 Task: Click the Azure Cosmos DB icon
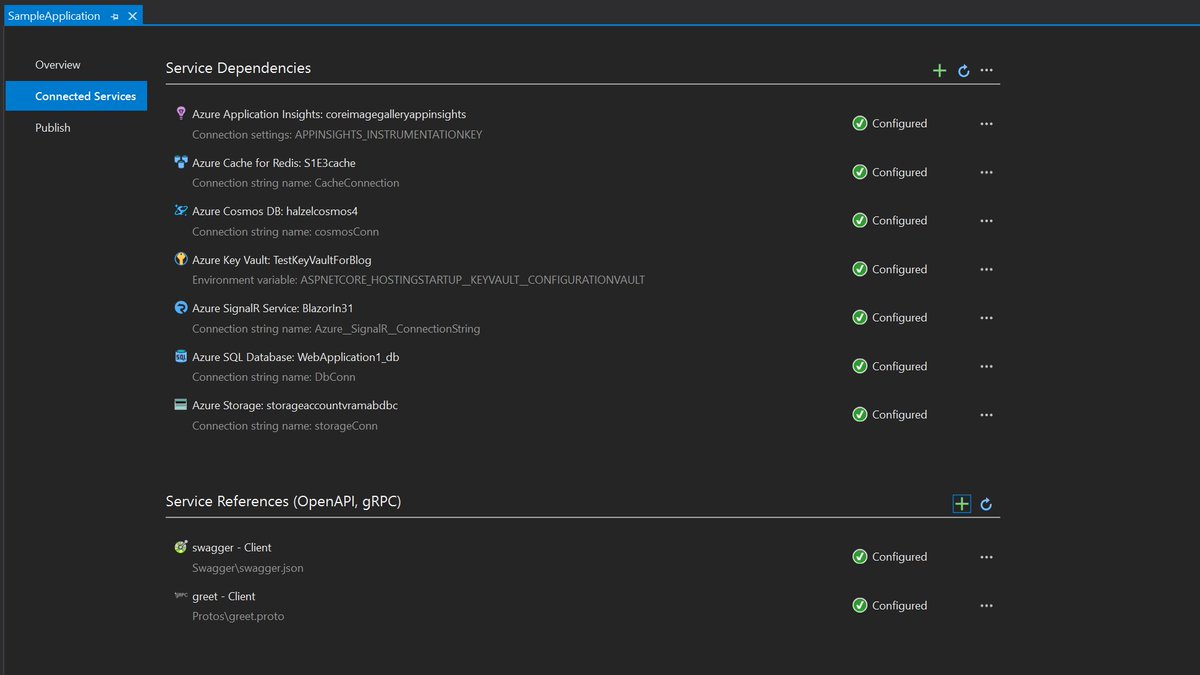[x=181, y=211]
